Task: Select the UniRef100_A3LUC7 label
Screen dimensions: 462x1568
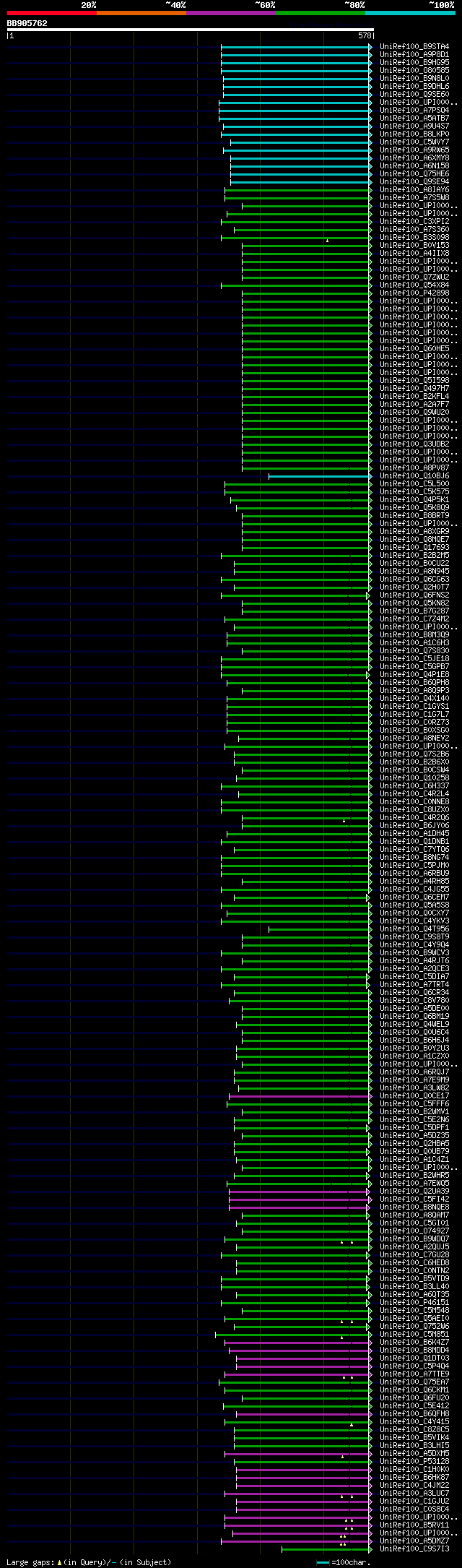Action: click(414, 1494)
